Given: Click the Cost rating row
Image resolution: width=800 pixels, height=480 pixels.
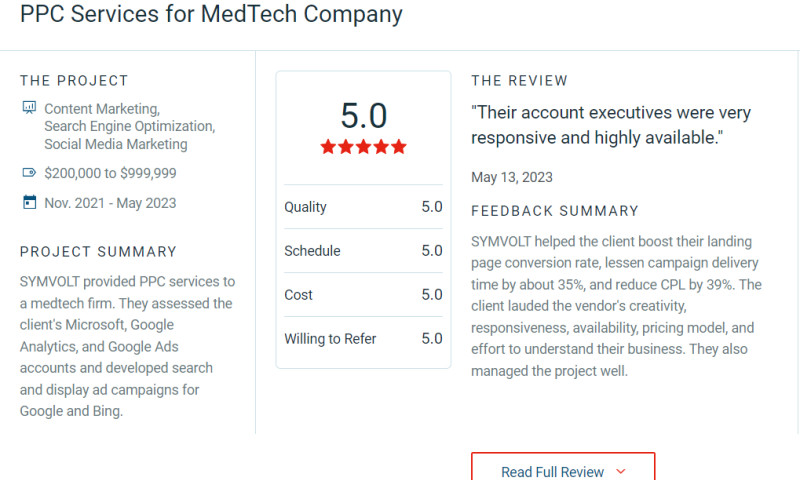Looking at the screenshot, I should point(363,295).
